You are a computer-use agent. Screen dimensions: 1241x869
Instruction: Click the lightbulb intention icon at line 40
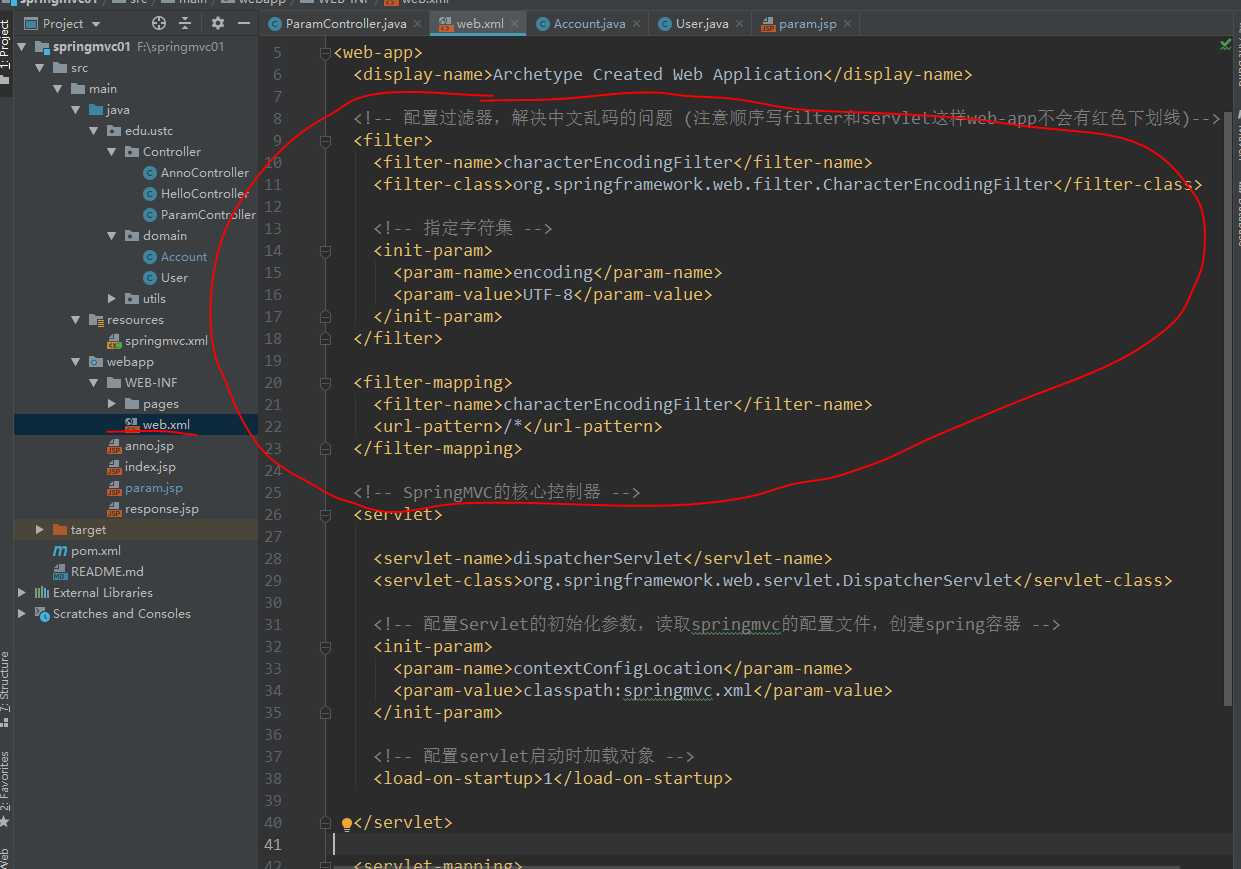(347, 824)
